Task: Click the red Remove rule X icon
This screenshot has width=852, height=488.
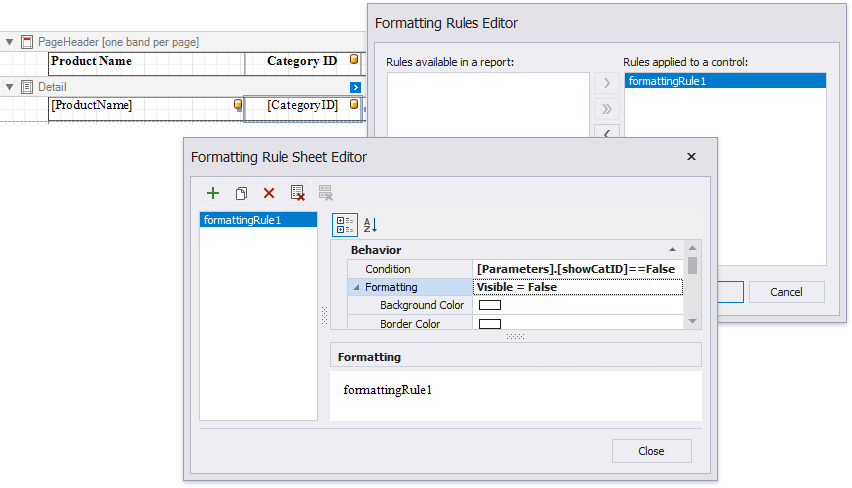Action: [x=269, y=193]
